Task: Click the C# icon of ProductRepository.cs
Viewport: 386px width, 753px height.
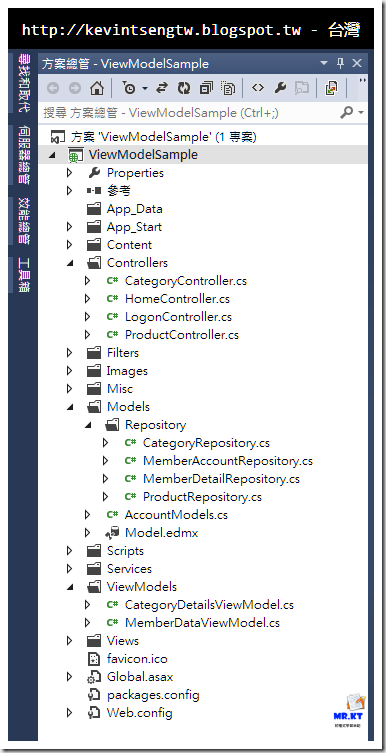Action: [x=131, y=497]
